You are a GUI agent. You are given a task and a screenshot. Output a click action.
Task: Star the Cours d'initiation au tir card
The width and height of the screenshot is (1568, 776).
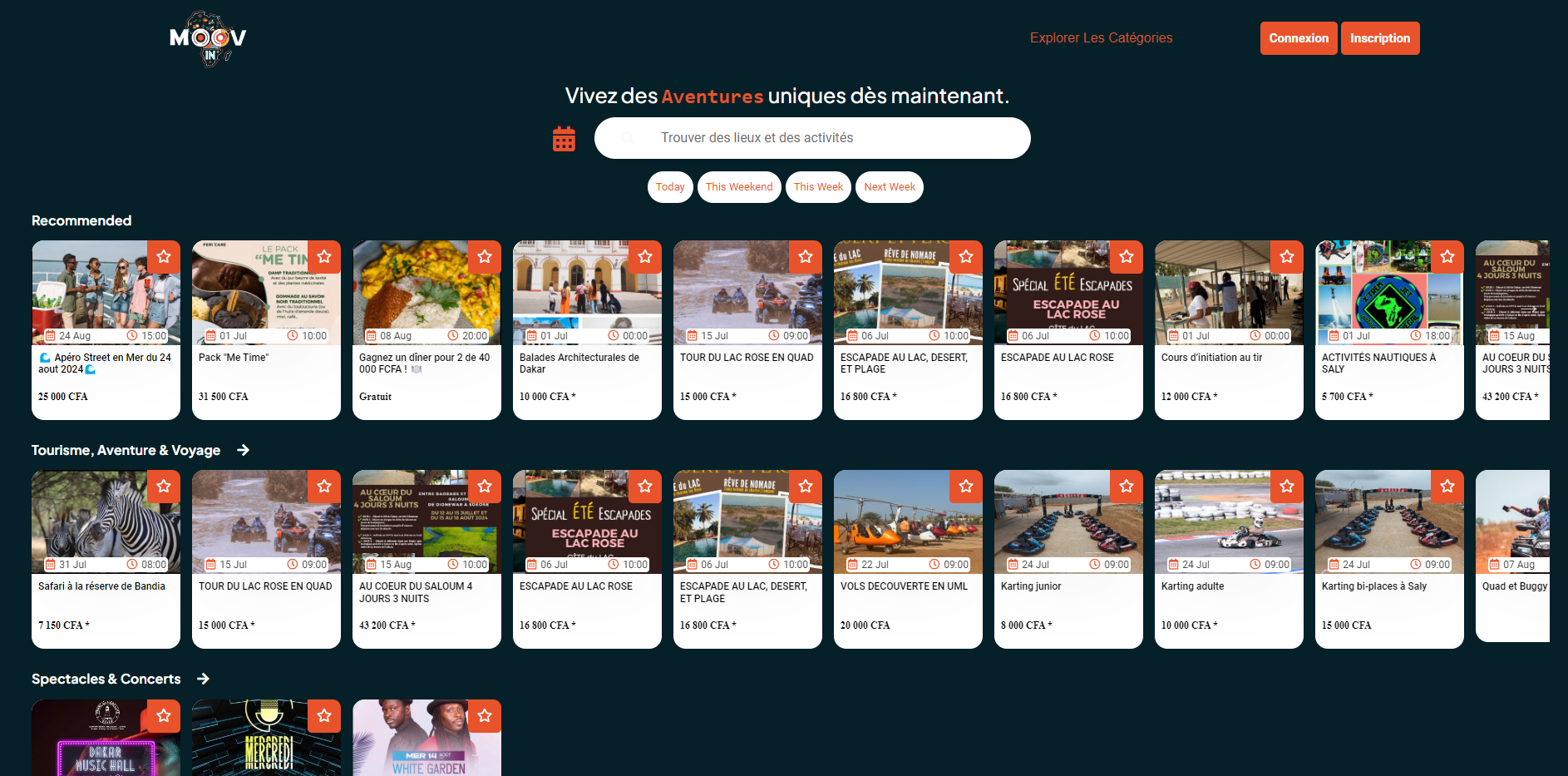coord(1287,257)
